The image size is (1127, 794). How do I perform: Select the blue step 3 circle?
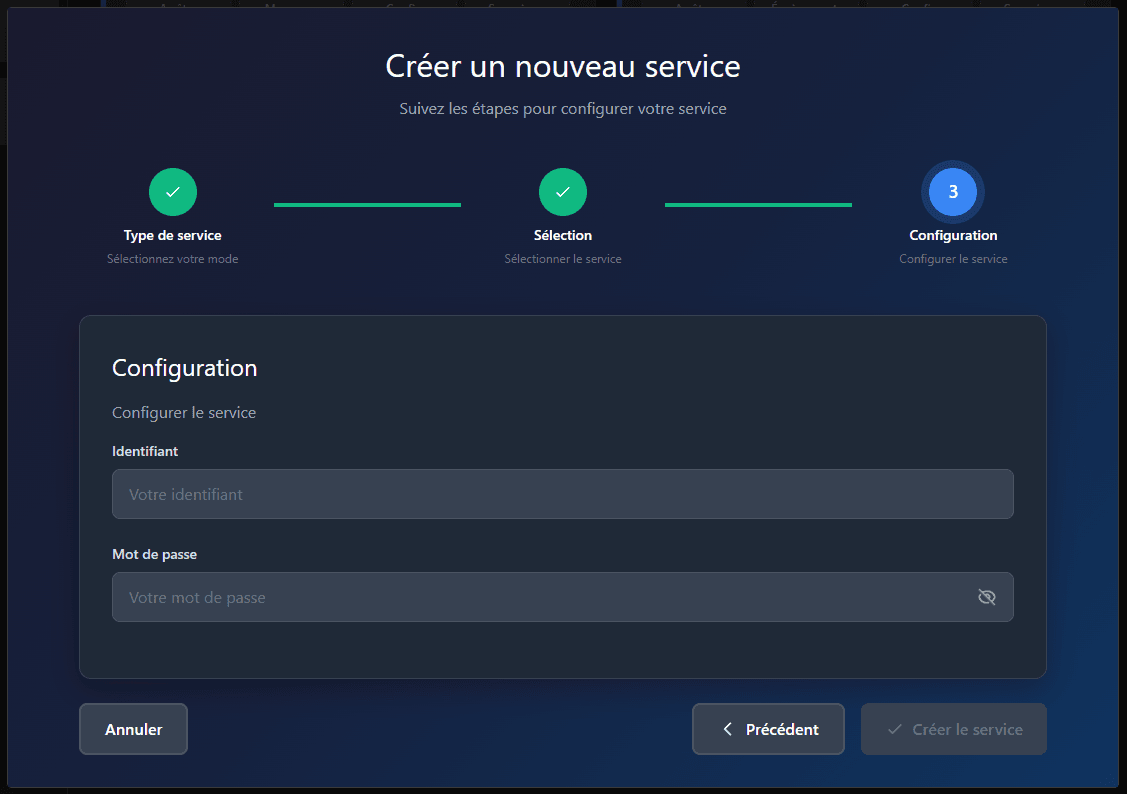click(x=953, y=192)
